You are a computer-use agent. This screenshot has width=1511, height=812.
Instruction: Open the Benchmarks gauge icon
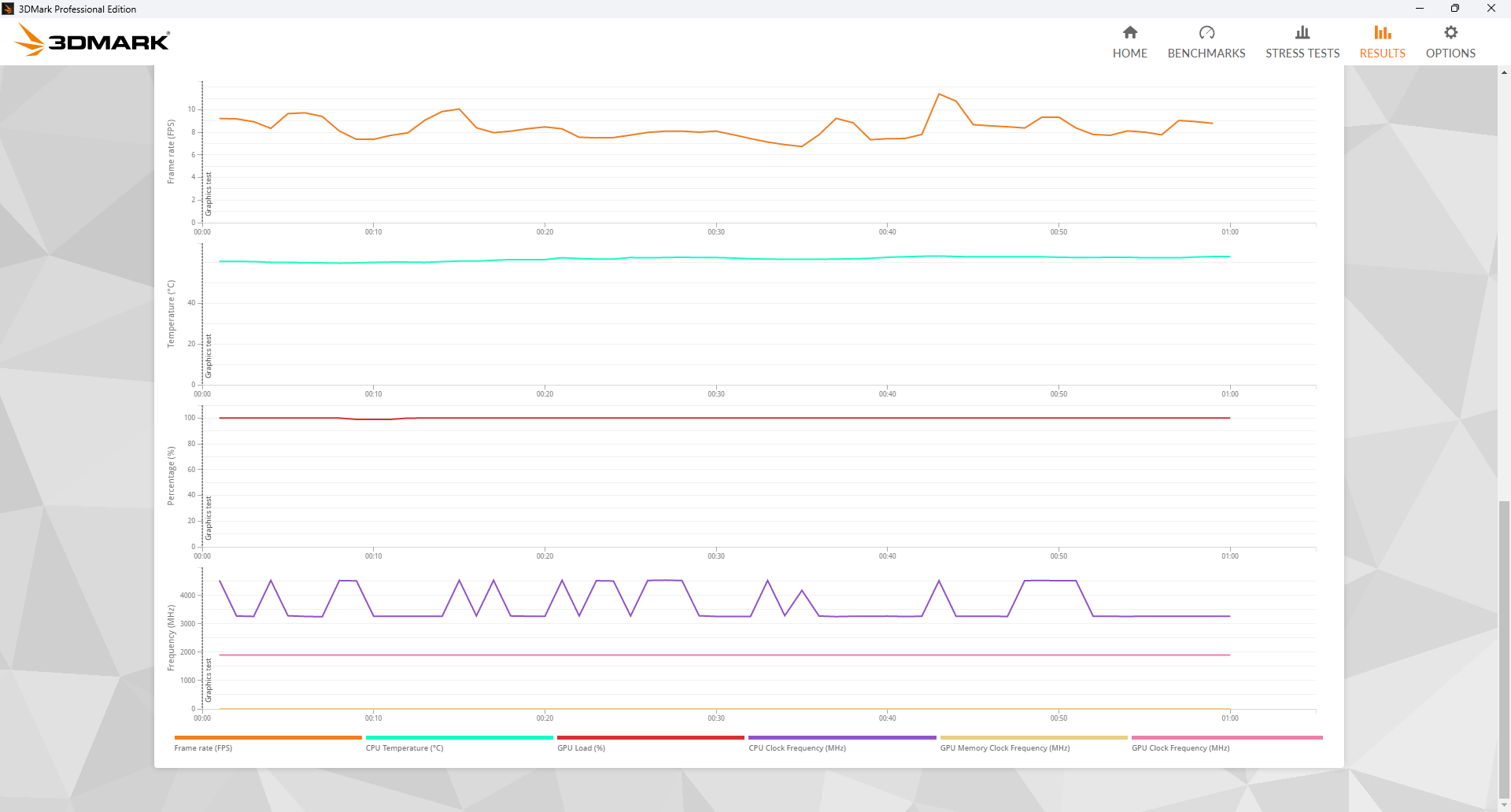[x=1206, y=32]
